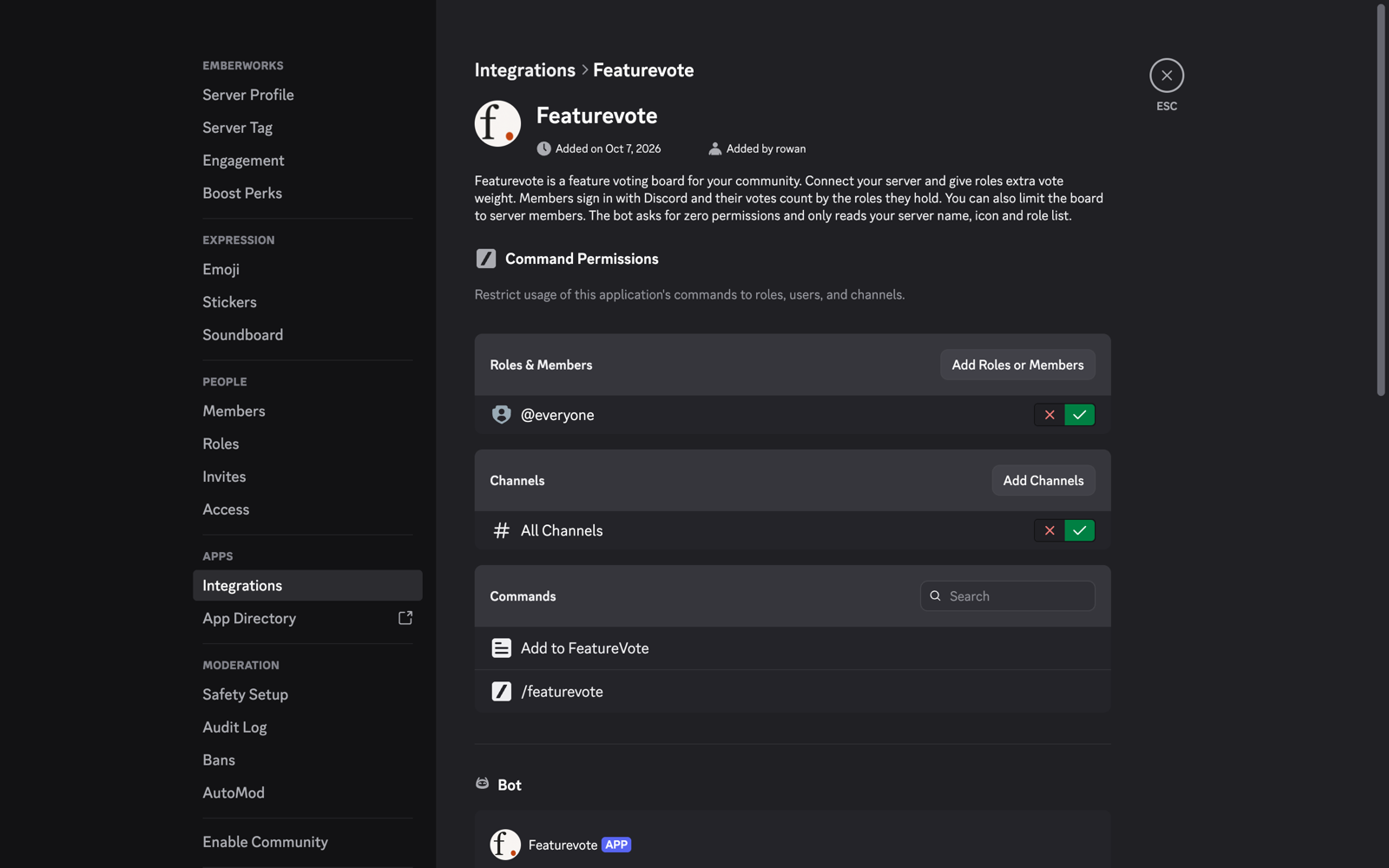Open Stickers settings

click(x=307, y=302)
